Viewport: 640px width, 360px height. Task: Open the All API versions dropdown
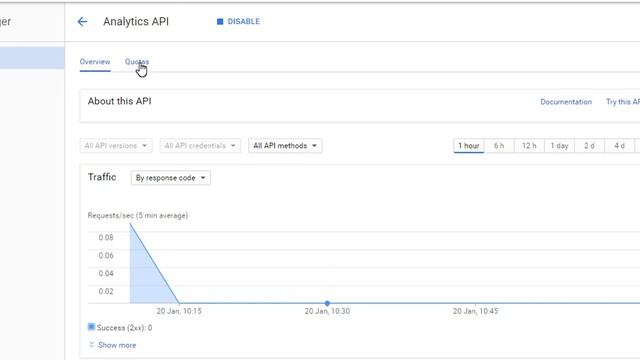(116, 146)
